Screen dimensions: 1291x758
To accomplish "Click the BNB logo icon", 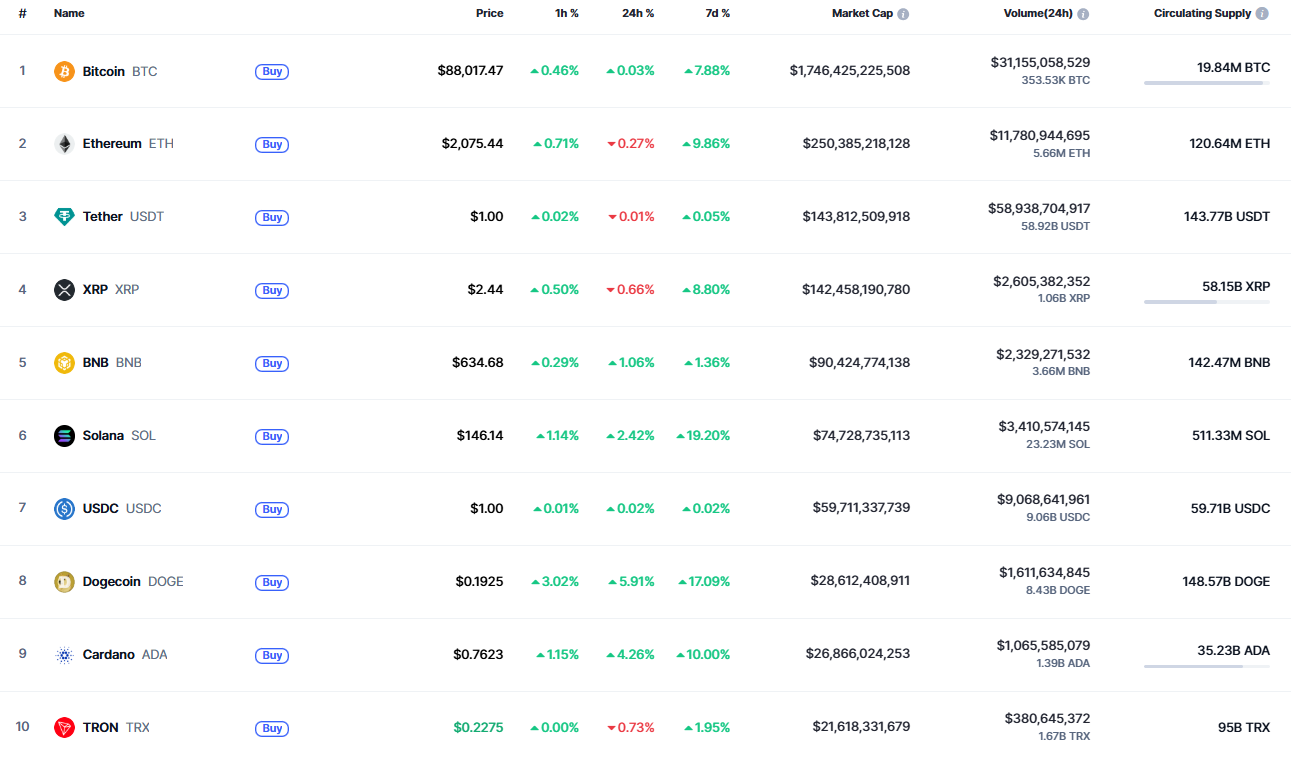I will point(64,363).
